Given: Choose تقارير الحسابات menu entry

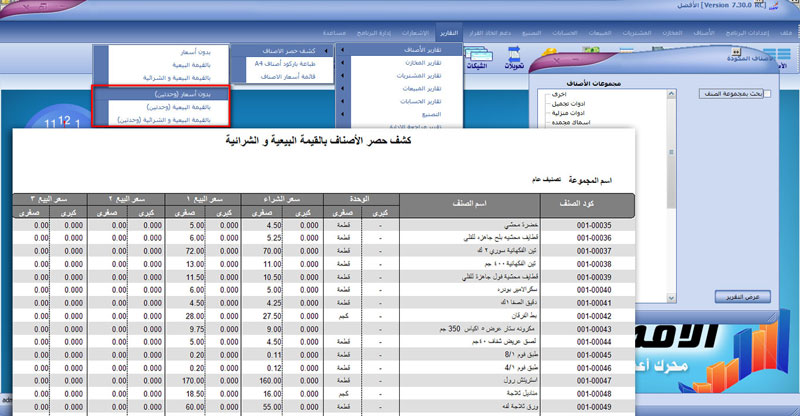Looking at the screenshot, I should click(x=399, y=101).
